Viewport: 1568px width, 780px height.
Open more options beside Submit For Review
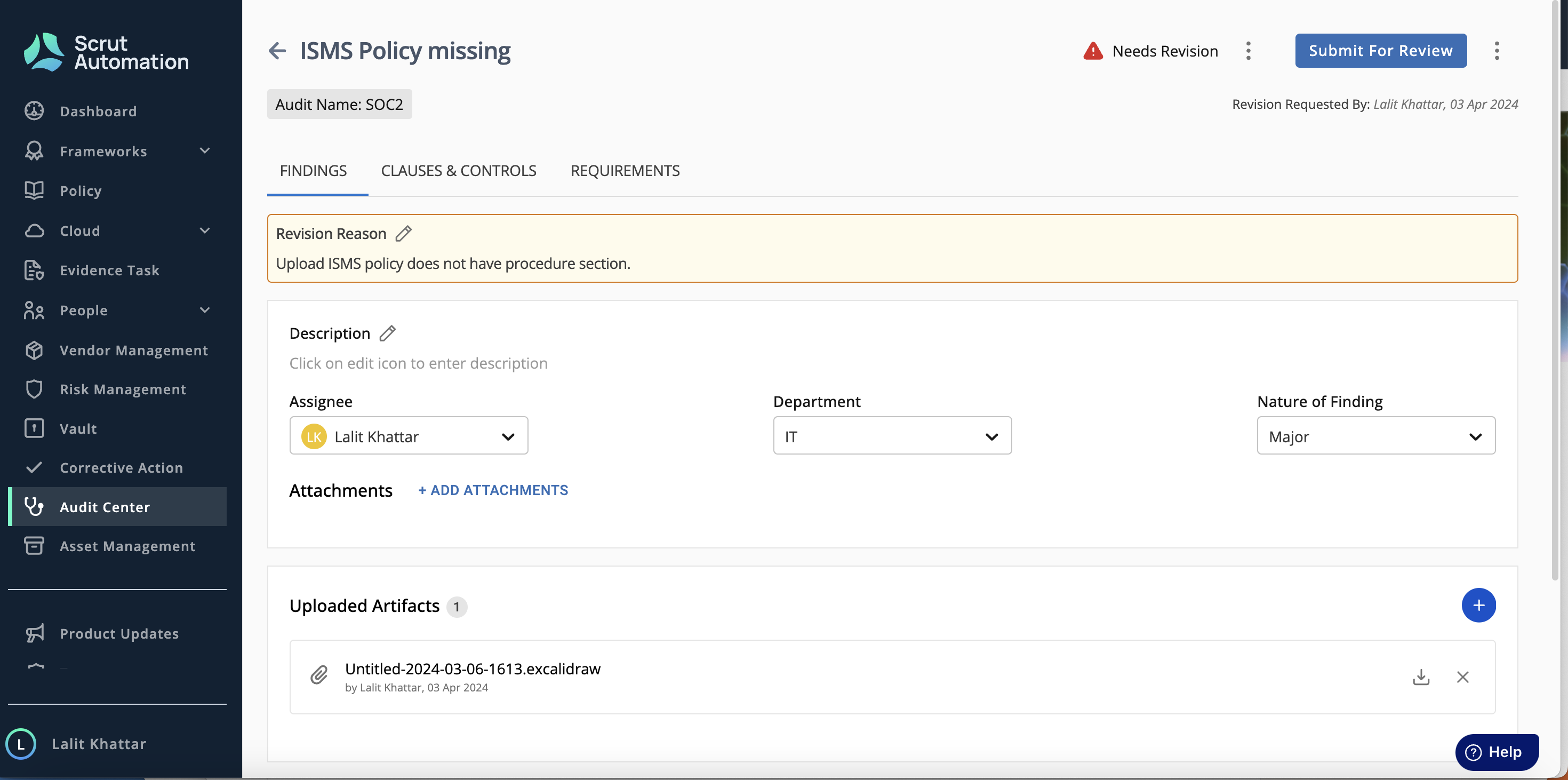coord(1497,51)
